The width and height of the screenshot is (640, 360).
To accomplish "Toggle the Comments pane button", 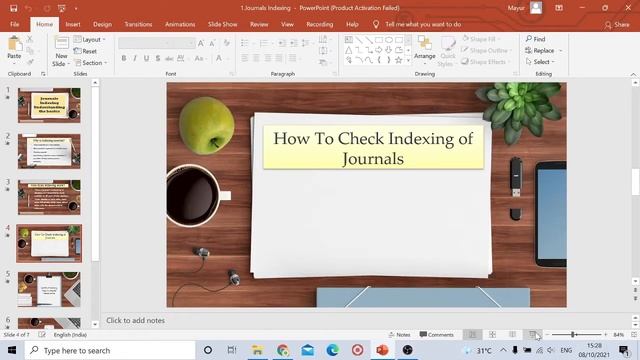I will 436,335.
